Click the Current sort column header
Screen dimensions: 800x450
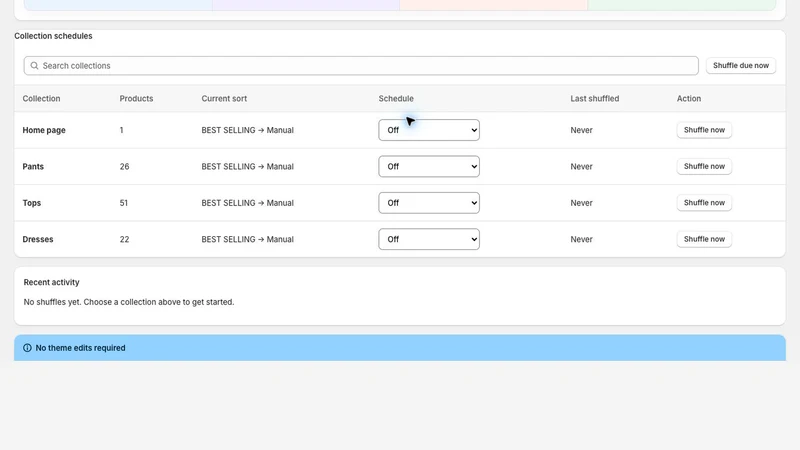click(224, 98)
